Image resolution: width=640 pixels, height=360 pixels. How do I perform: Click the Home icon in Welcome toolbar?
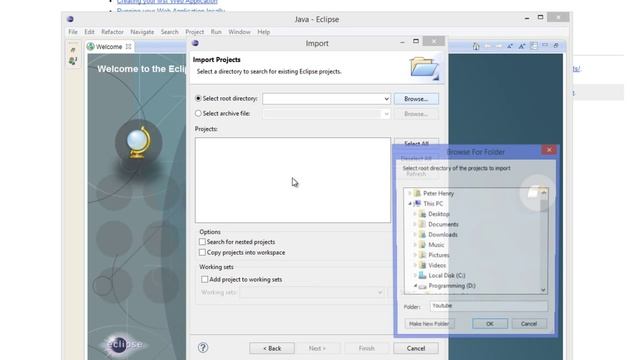coord(476,46)
